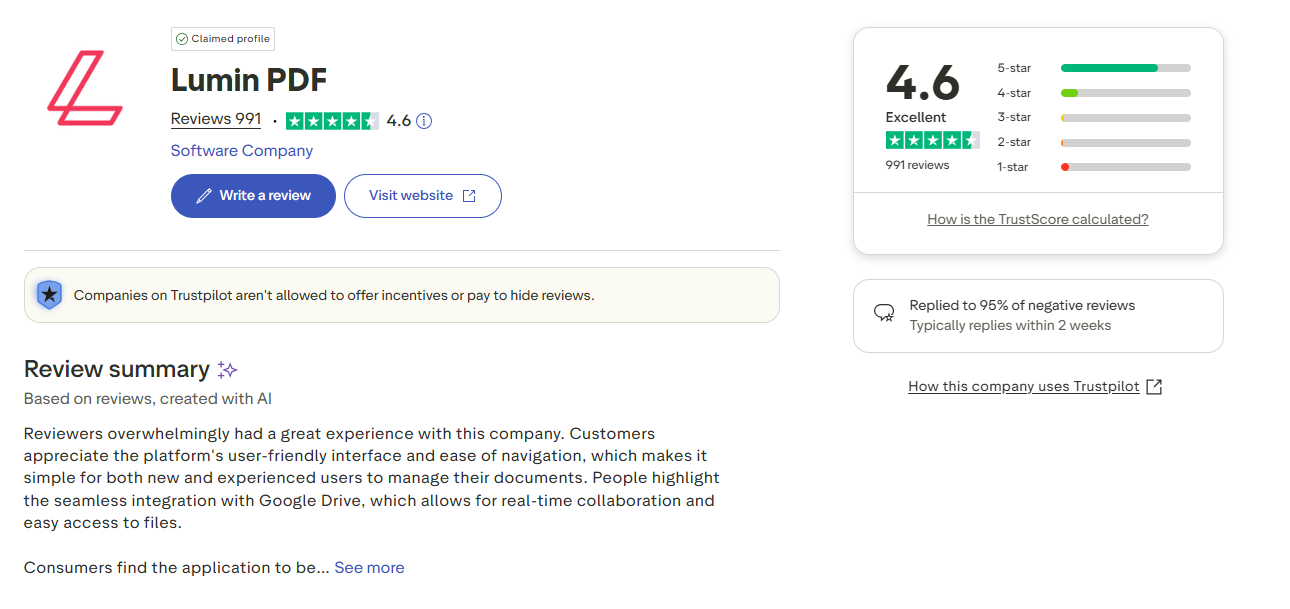Image resolution: width=1290 pixels, height=609 pixels.
Task: Expand the review summary via See more
Action: coord(369,567)
